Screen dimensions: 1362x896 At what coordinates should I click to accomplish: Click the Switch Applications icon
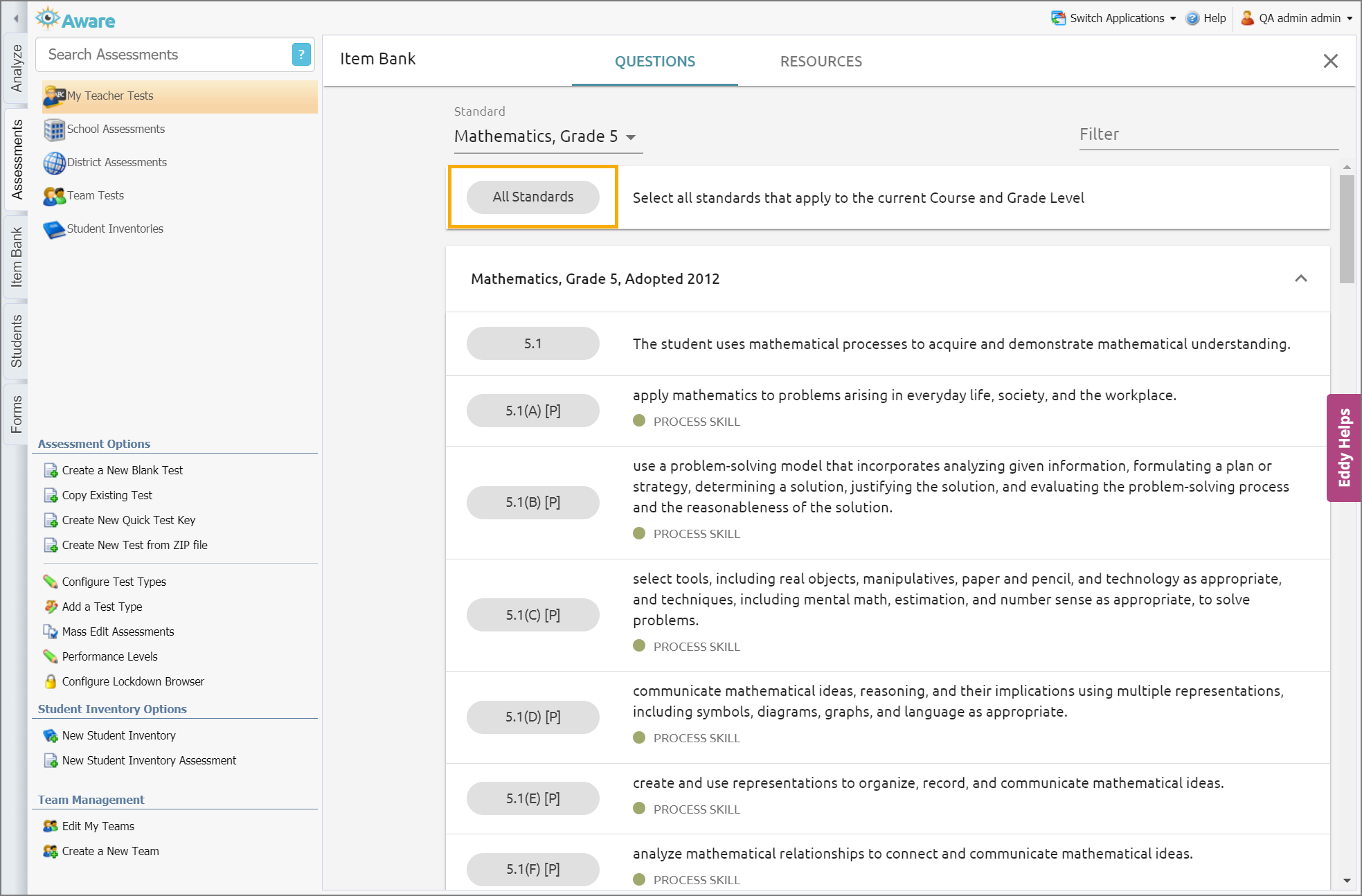coord(1058,18)
